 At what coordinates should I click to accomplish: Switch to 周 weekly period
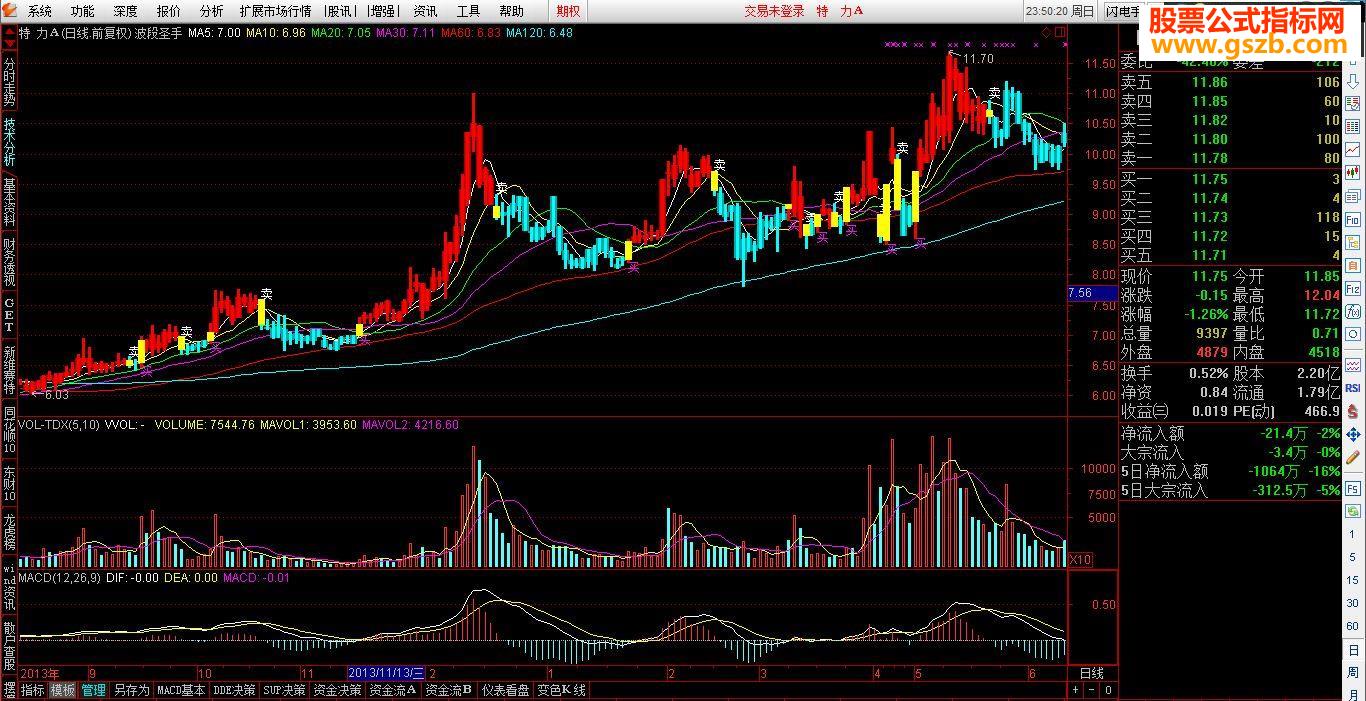(x=1352, y=673)
